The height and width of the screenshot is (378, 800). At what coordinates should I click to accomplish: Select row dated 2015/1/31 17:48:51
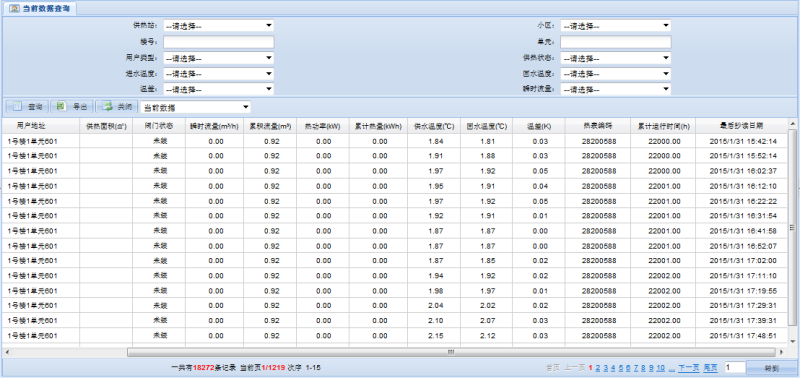coord(395,336)
